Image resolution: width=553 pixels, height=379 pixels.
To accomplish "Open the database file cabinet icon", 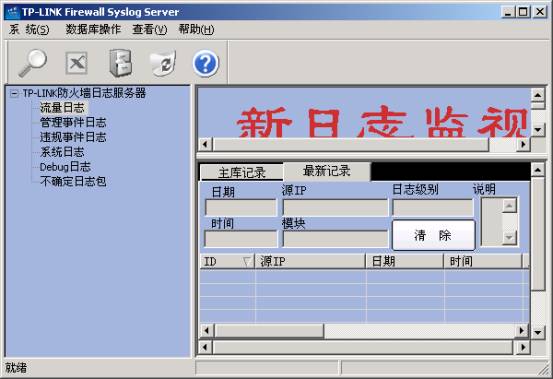I will point(121,63).
